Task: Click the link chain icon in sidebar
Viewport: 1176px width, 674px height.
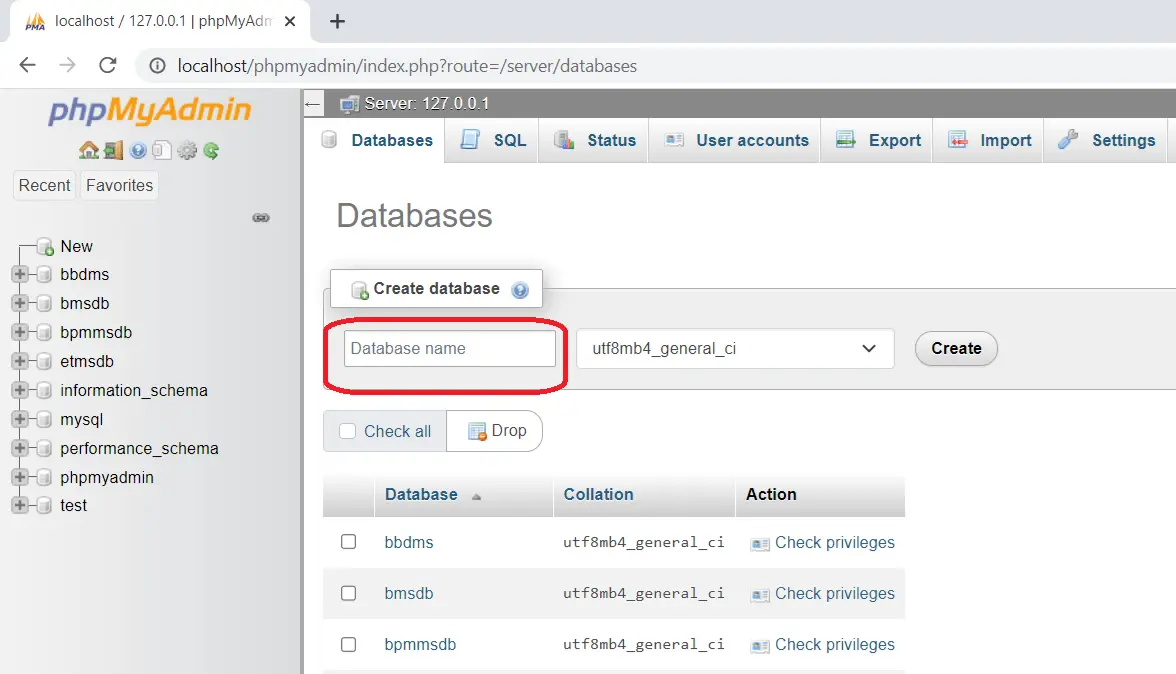Action: click(261, 218)
